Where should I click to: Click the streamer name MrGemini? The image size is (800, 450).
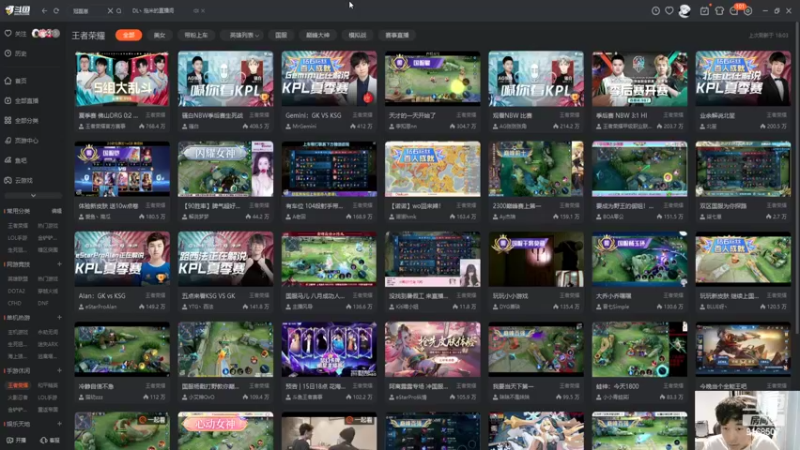(304, 127)
